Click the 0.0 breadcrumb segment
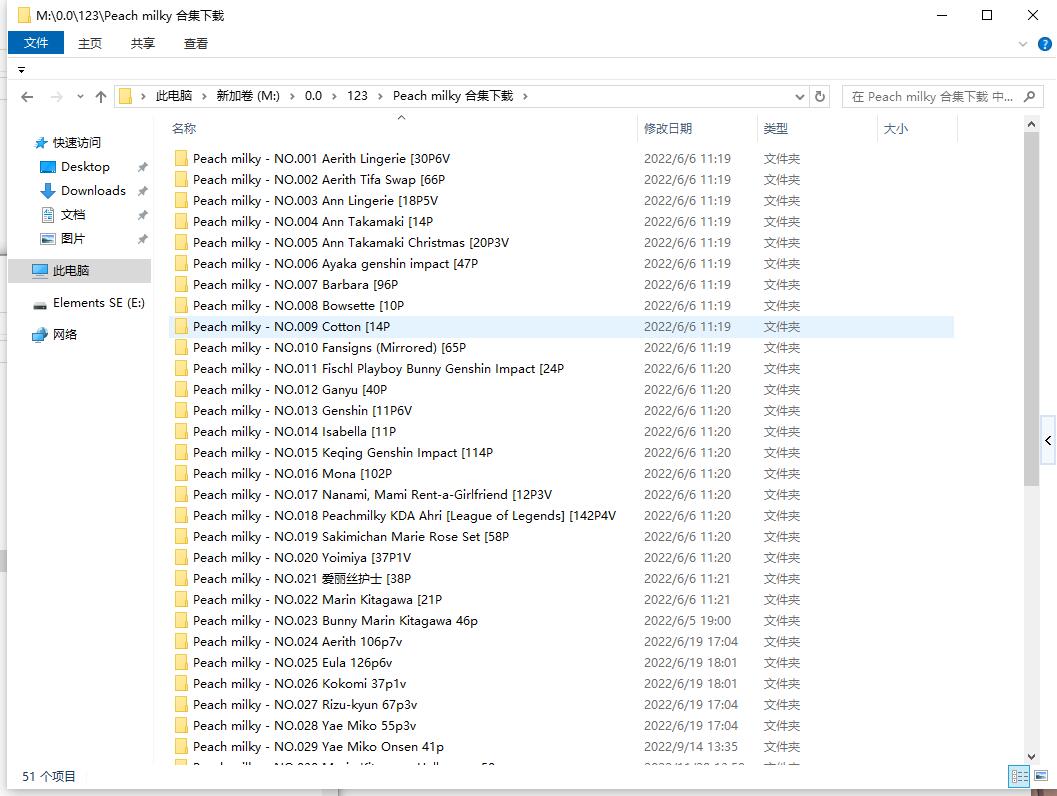The image size is (1057, 796). coord(313,96)
